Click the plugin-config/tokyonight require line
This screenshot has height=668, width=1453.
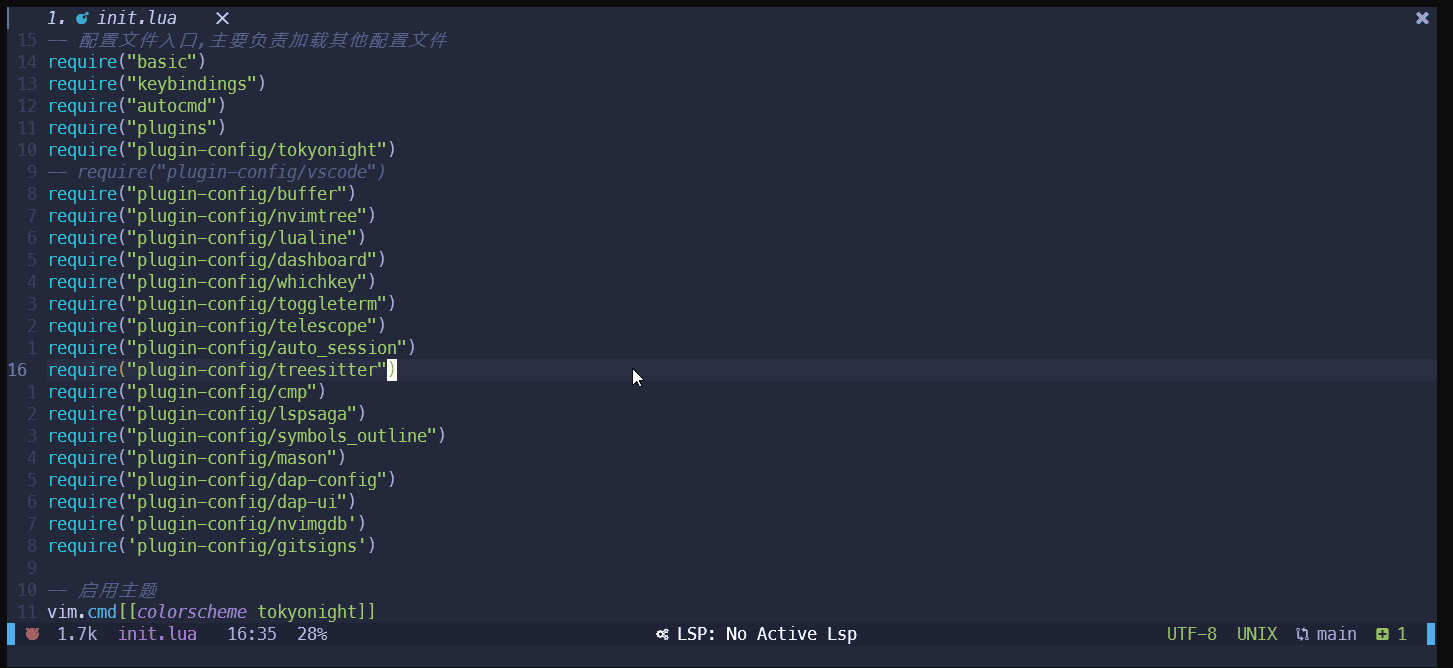tap(222, 150)
